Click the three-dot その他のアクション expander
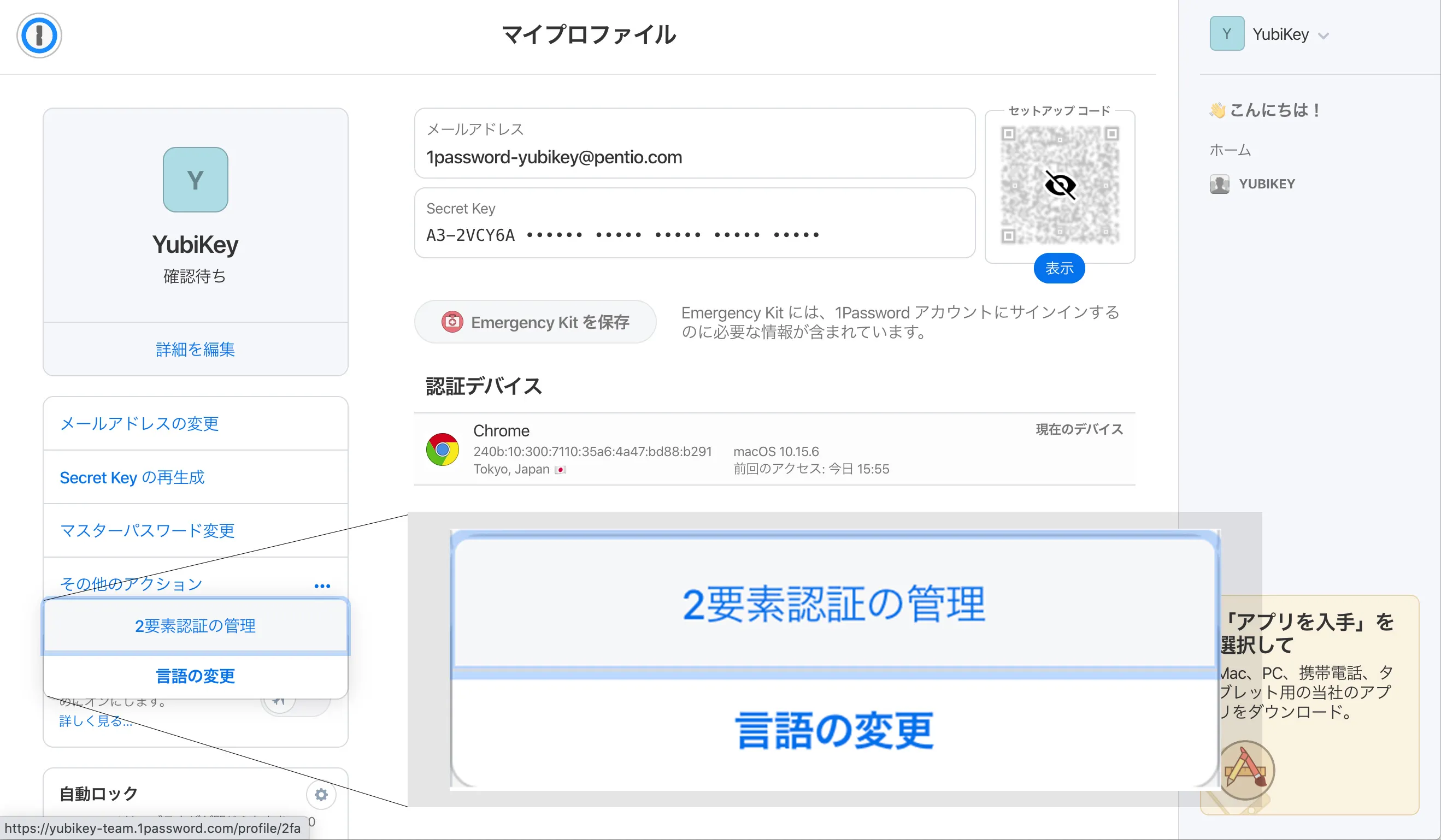This screenshot has height=840, width=1441. pos(322,585)
